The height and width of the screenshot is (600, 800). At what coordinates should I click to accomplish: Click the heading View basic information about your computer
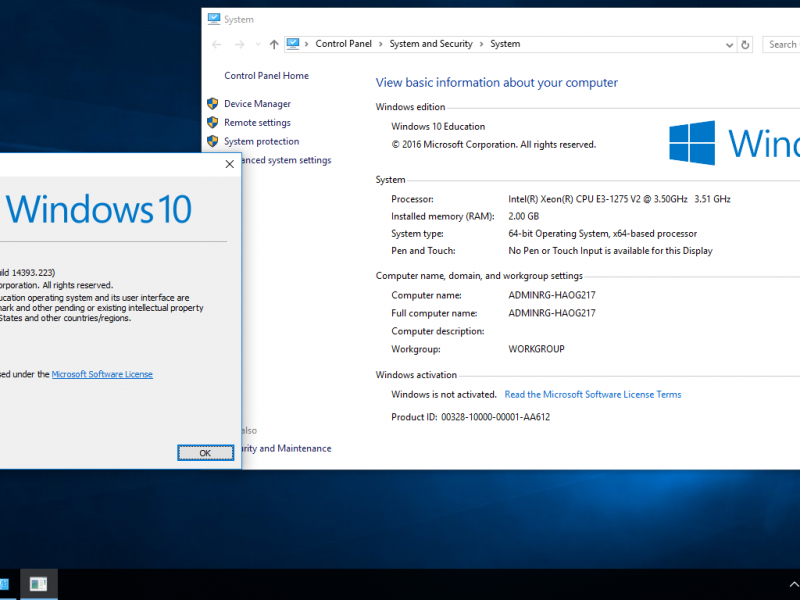tap(496, 83)
